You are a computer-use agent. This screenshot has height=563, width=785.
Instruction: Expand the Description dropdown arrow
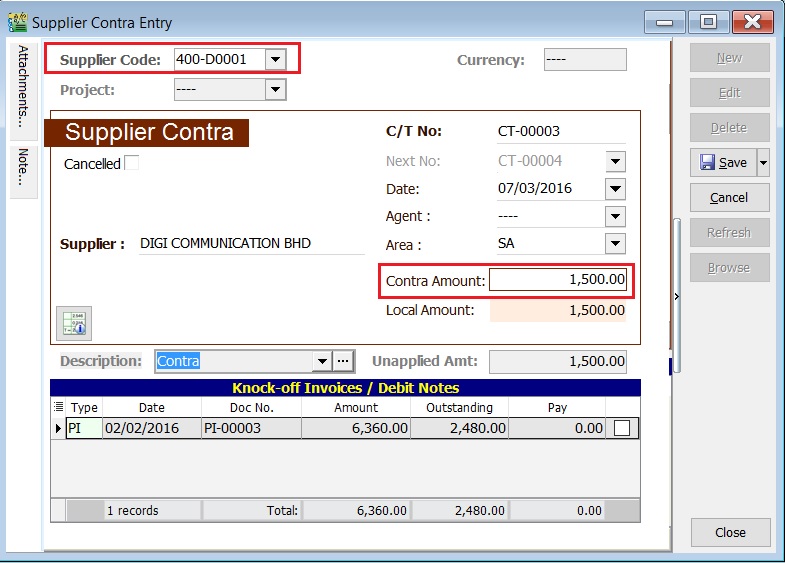pyautogui.click(x=322, y=361)
